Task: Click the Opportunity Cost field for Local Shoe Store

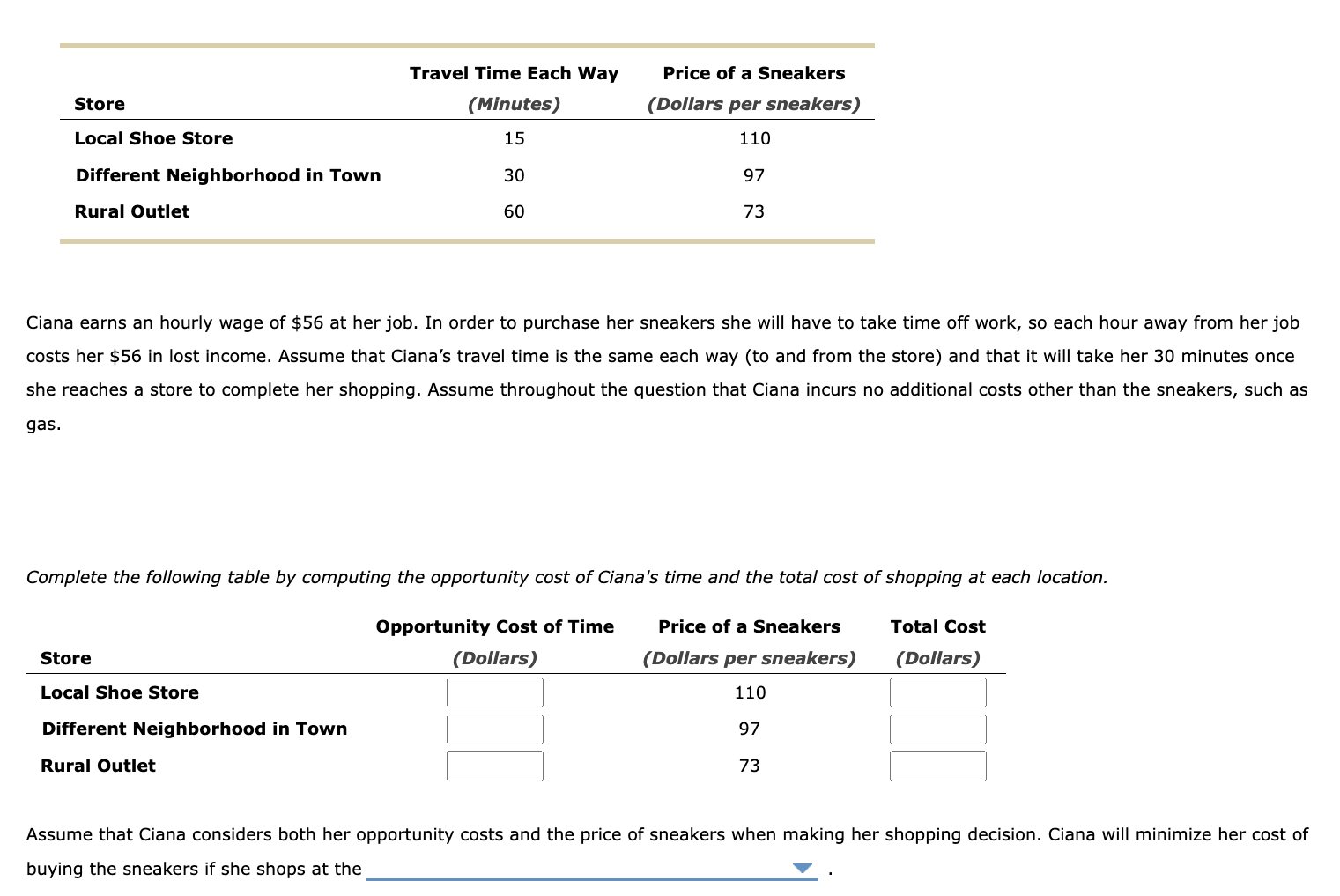Action: (495, 692)
